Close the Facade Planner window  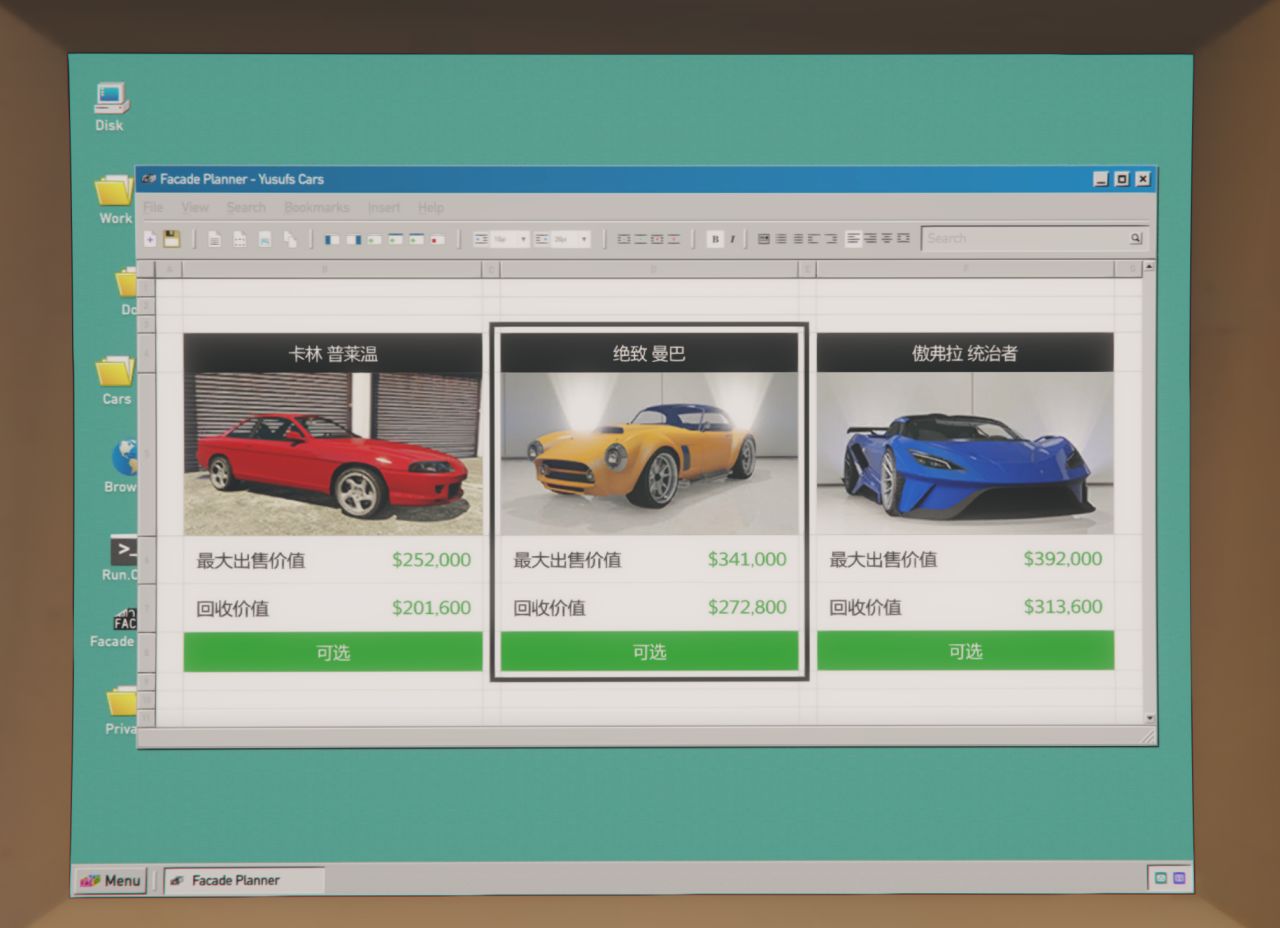(1143, 180)
